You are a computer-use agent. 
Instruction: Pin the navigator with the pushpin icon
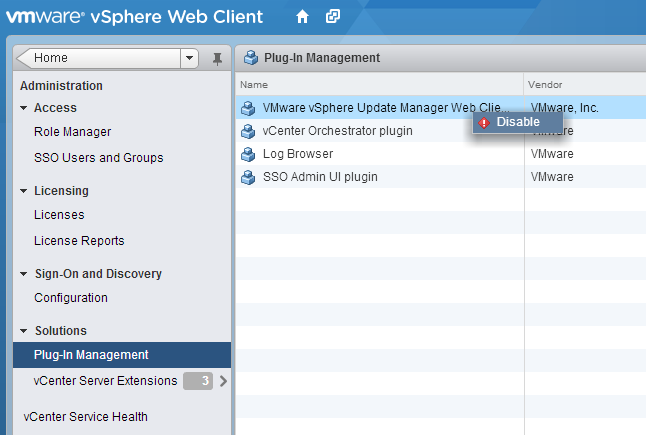click(x=217, y=59)
